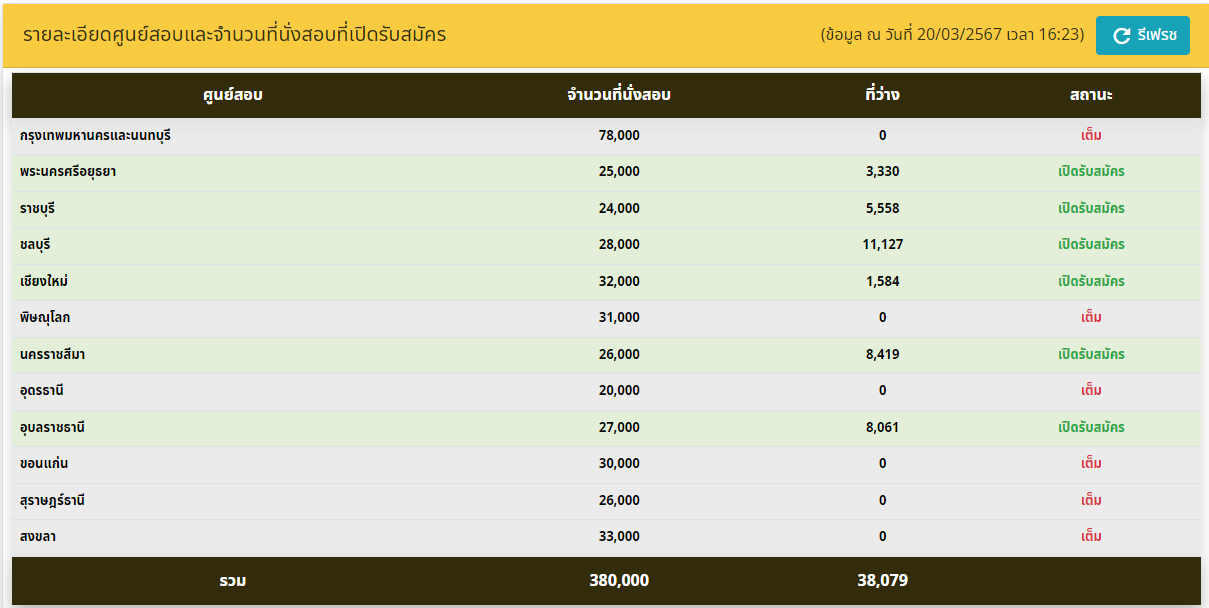
Task: Click the เต็ม status for กรุงเทพมหานครและนนทบุรี
Action: (1091, 135)
